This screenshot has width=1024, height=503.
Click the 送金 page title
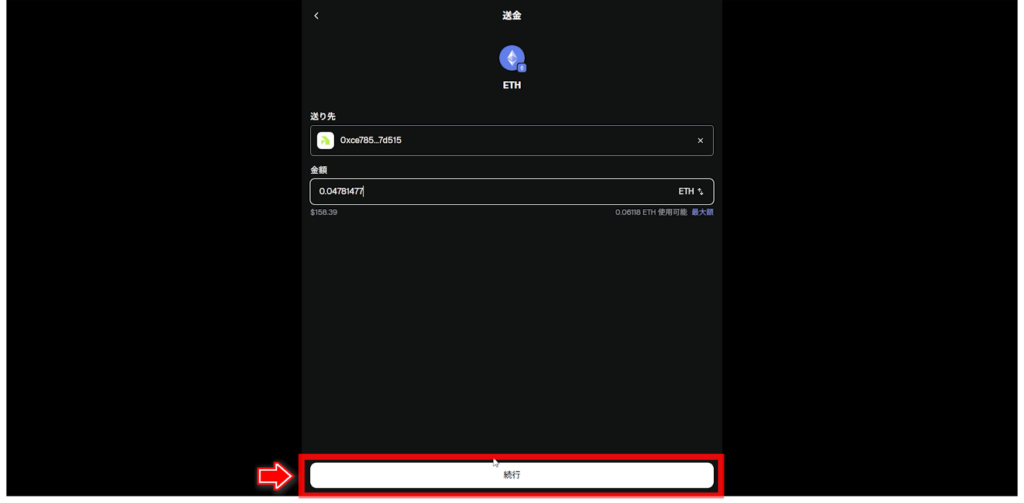tap(511, 16)
